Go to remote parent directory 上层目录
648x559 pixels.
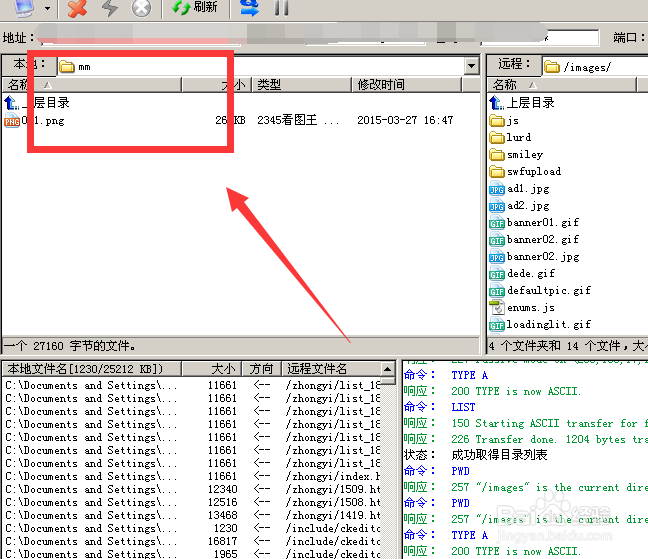pyautogui.click(x=522, y=102)
